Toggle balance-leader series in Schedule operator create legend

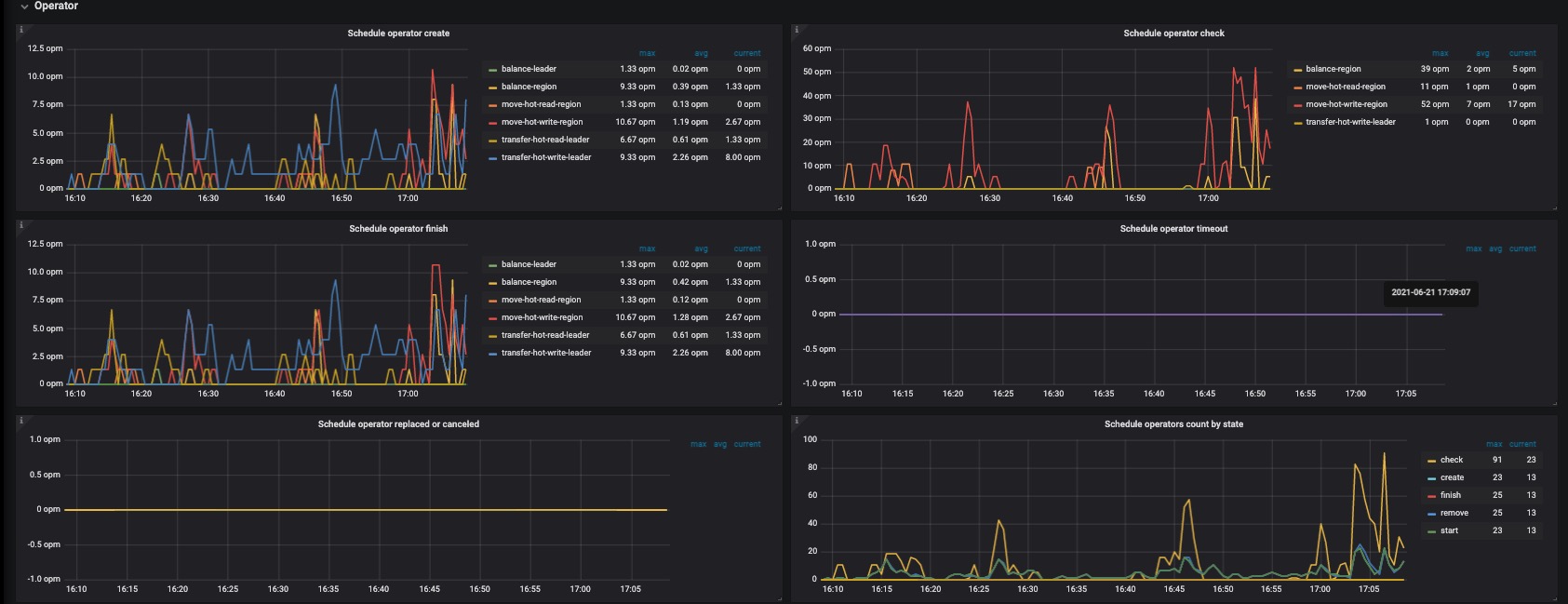pyautogui.click(x=529, y=69)
